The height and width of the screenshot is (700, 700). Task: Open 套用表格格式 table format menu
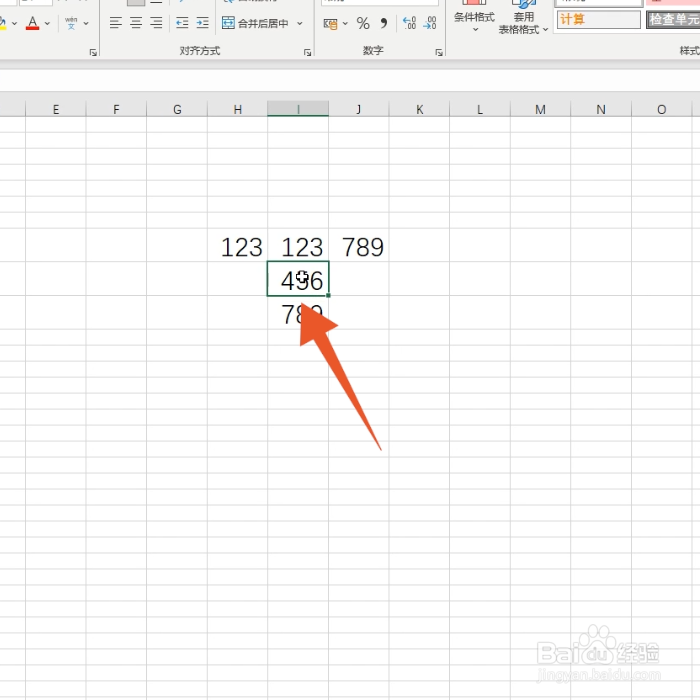tap(523, 18)
